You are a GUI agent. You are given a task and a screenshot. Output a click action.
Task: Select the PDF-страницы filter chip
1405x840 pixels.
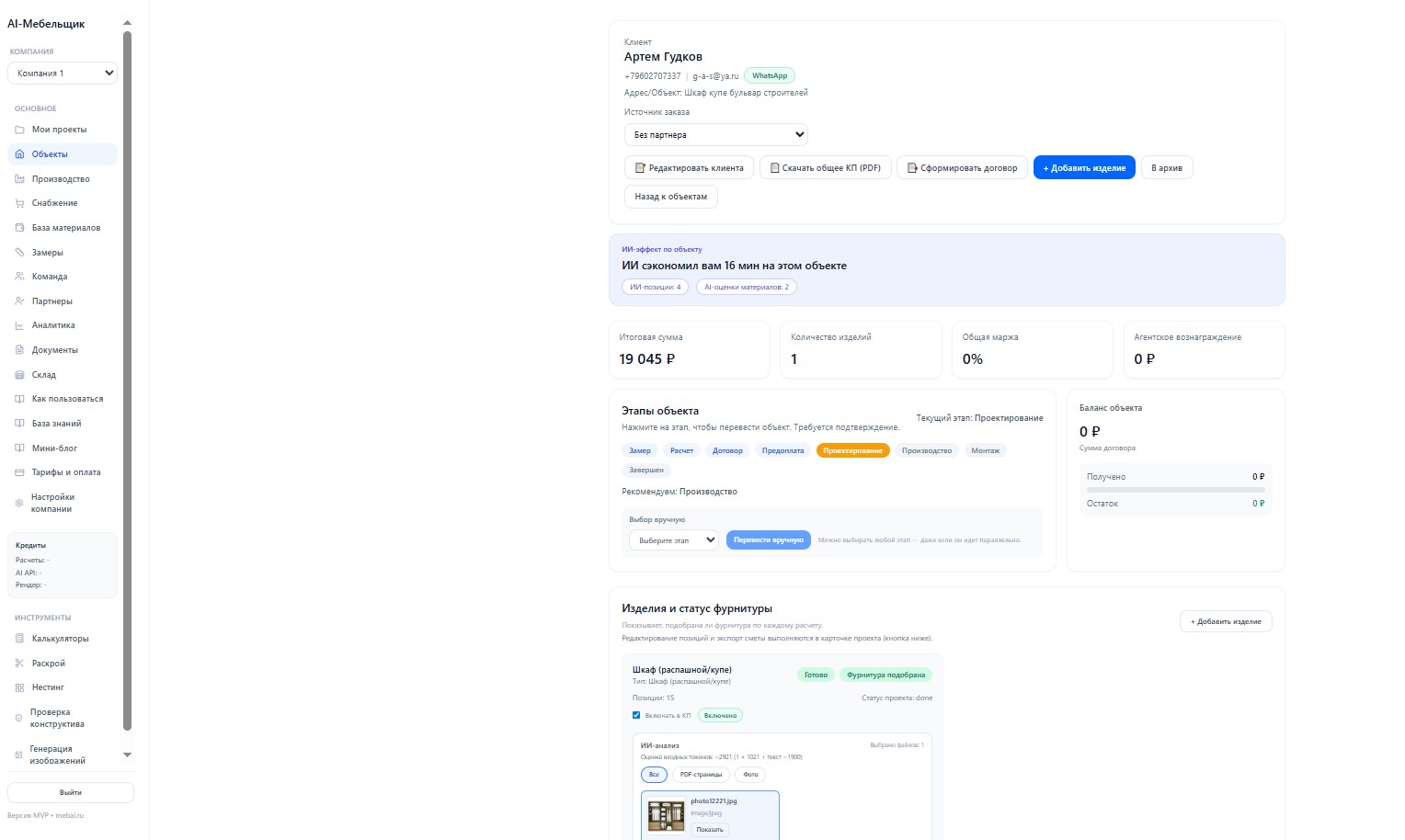coord(701,775)
